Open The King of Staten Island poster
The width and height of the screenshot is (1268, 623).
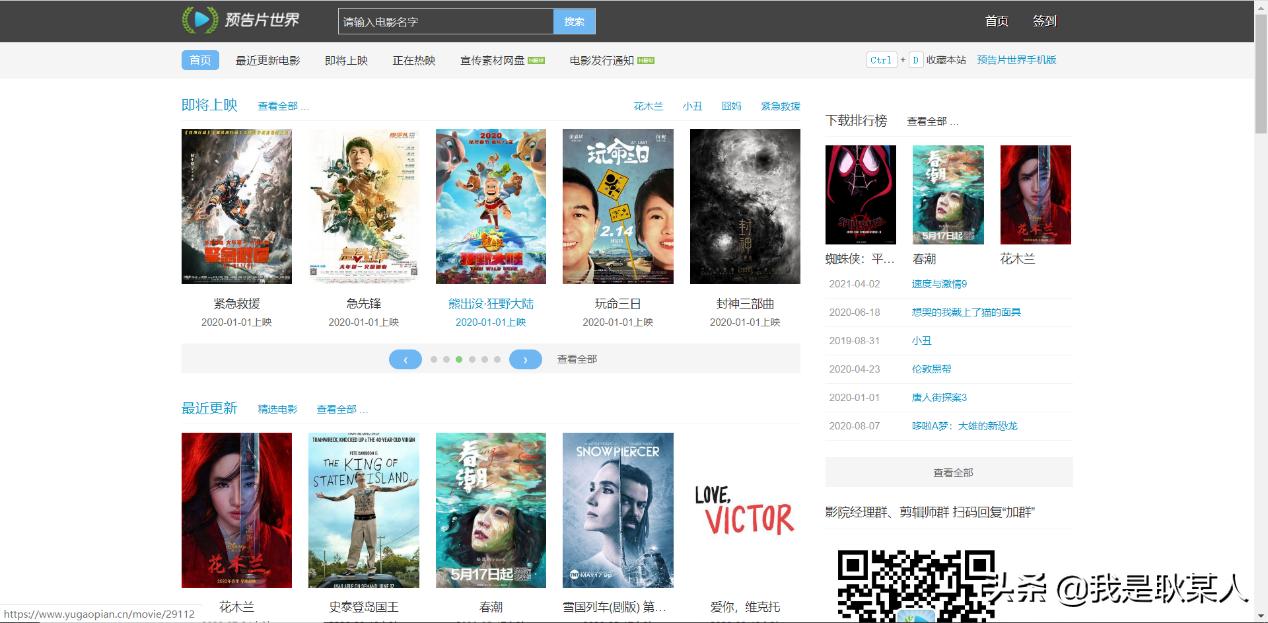364,510
